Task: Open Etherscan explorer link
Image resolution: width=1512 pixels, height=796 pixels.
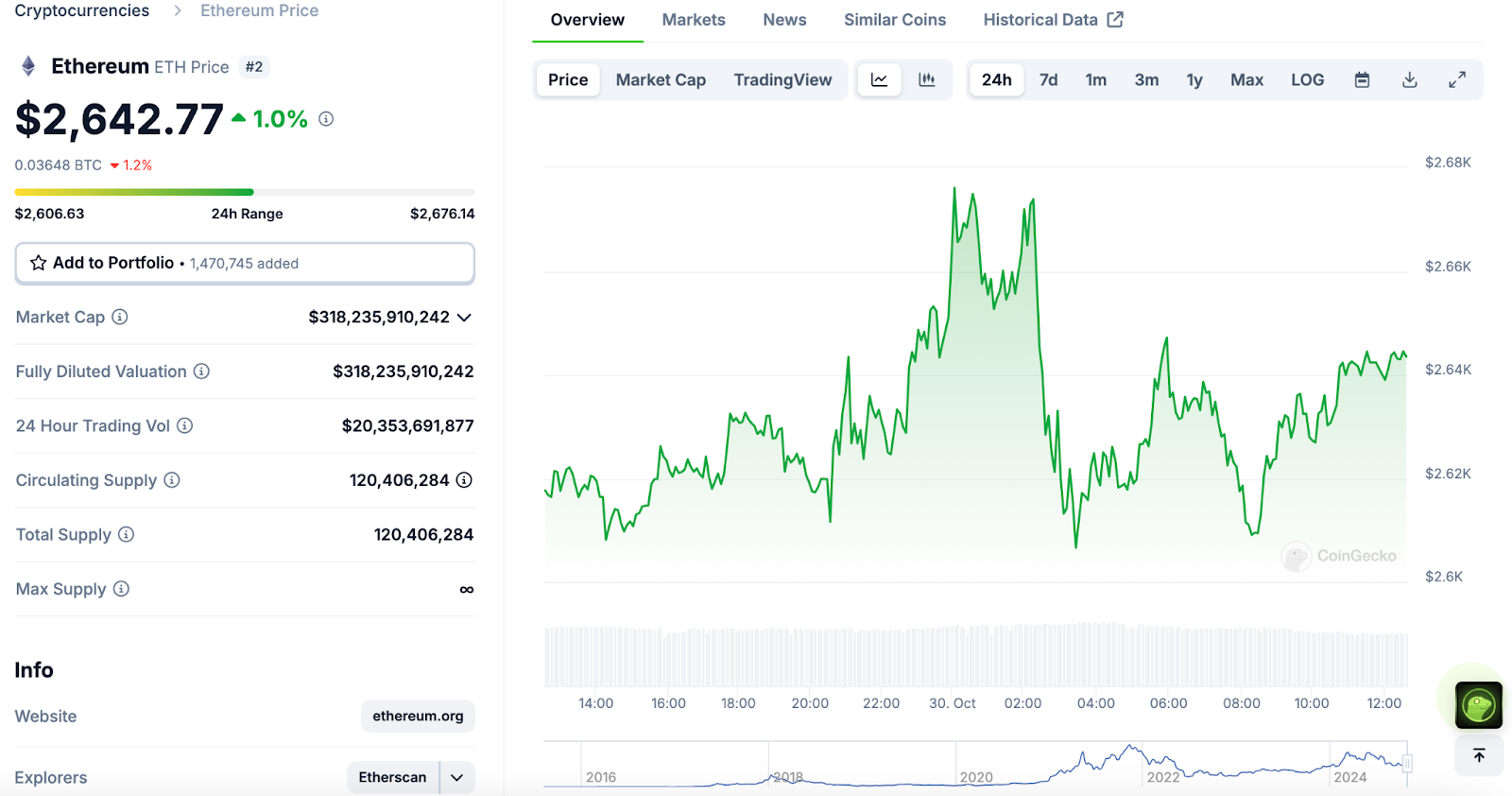Action: tap(392, 777)
